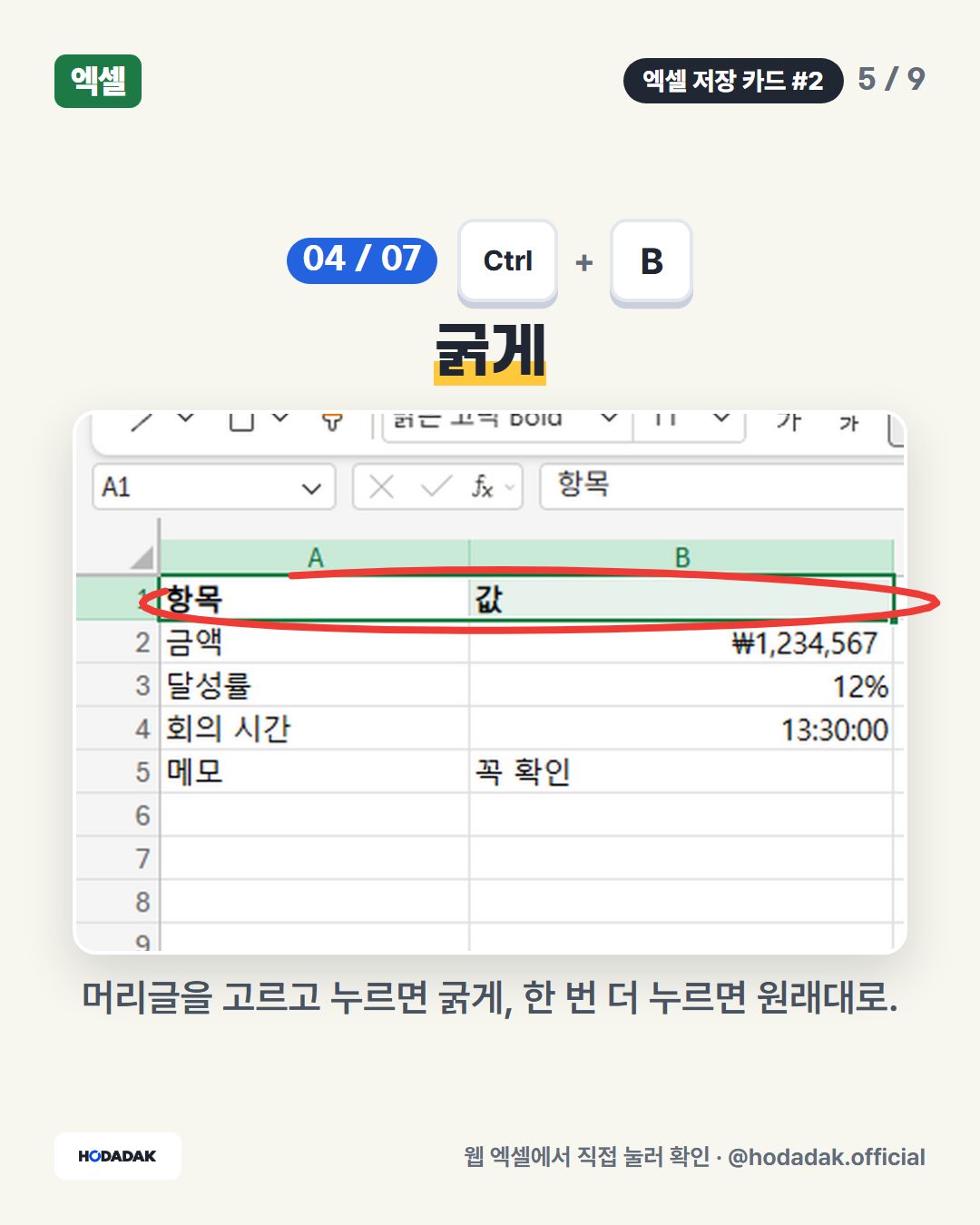Select header cell 항목
980x1225 pixels.
315,599
